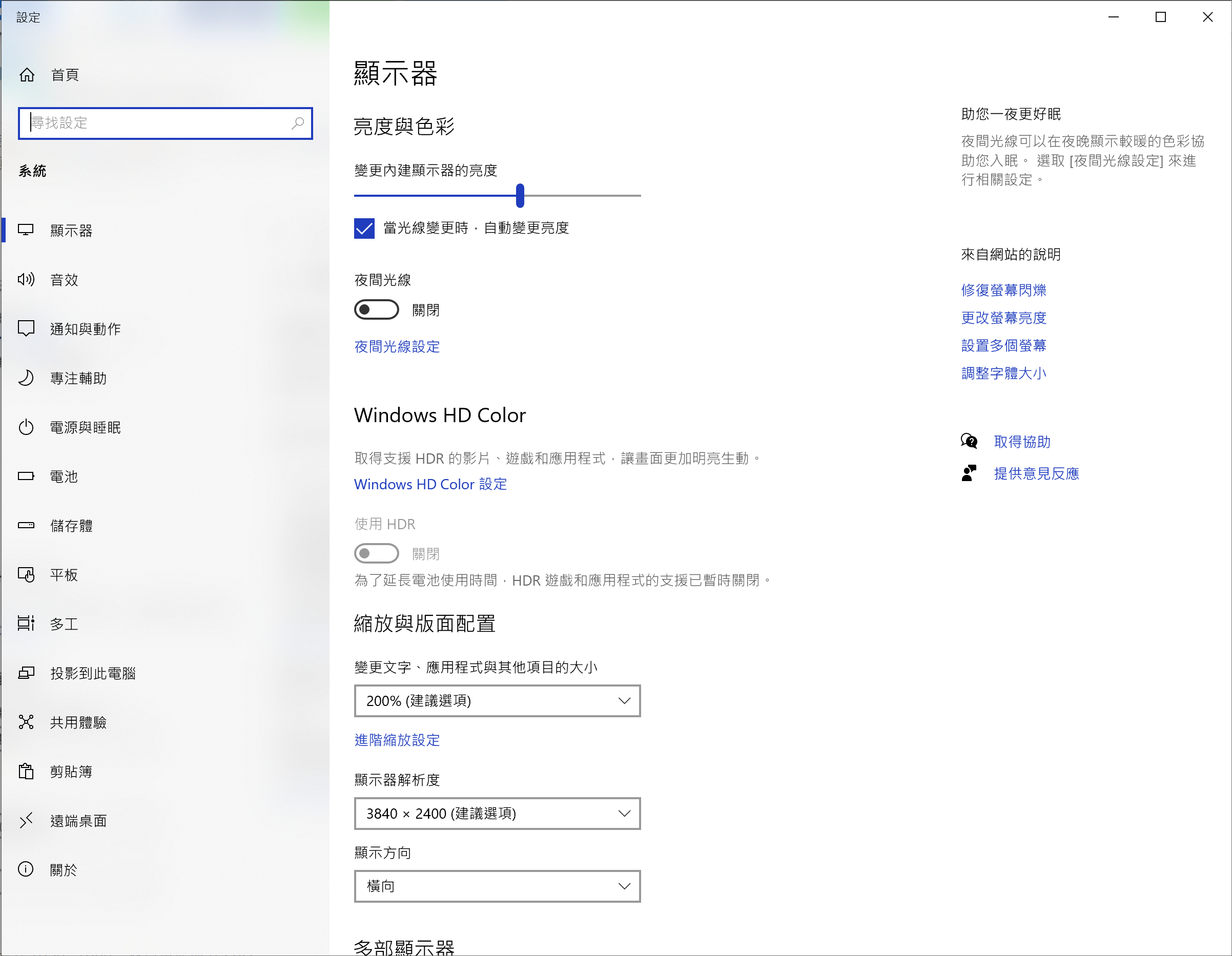This screenshot has height=956, width=1232.
Task: Click the power icon for 電源與睡眠
Action: click(x=26, y=427)
